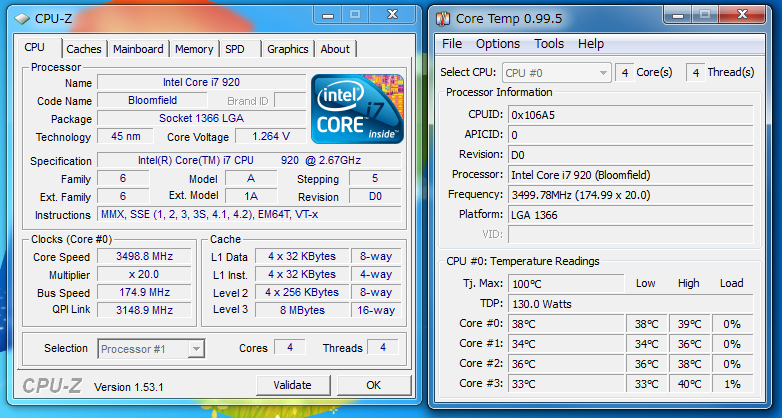782x418 pixels.
Task: Click the L1 Data 8-way value
Action: pos(376,256)
